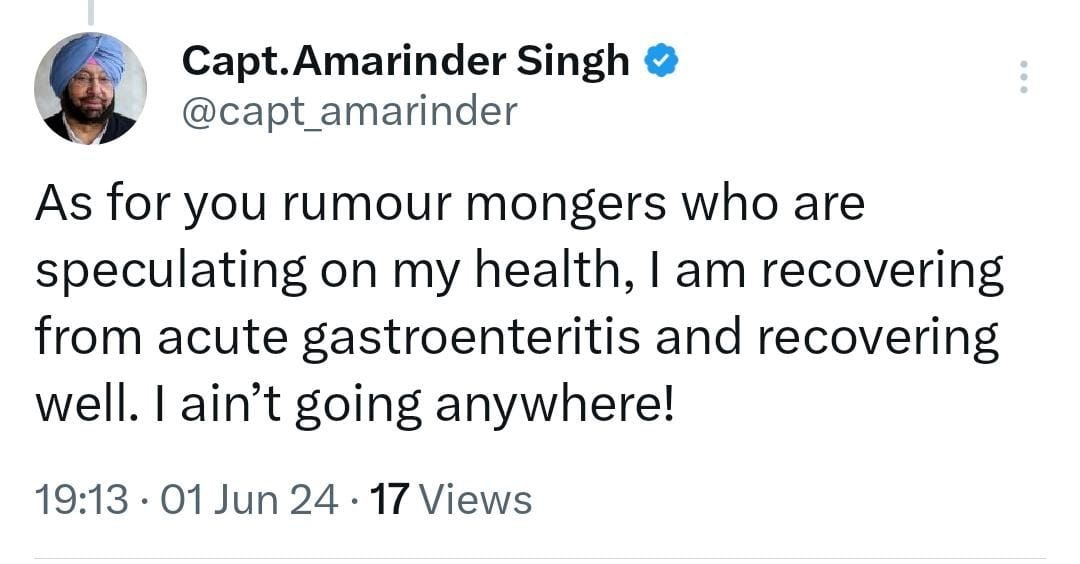Click the Views label

477,498
